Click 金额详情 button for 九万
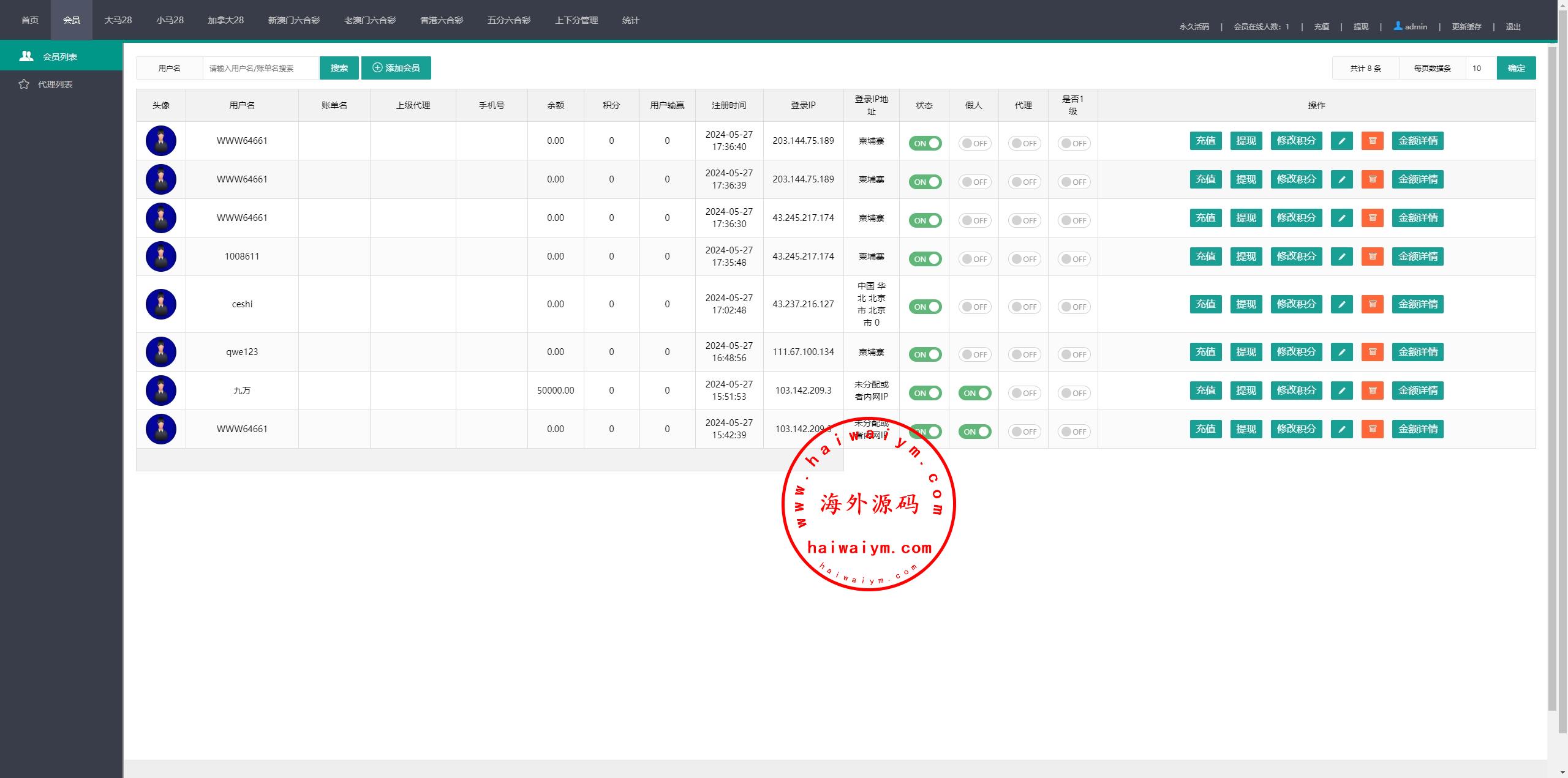This screenshot has width=1568, height=778. tap(1417, 391)
